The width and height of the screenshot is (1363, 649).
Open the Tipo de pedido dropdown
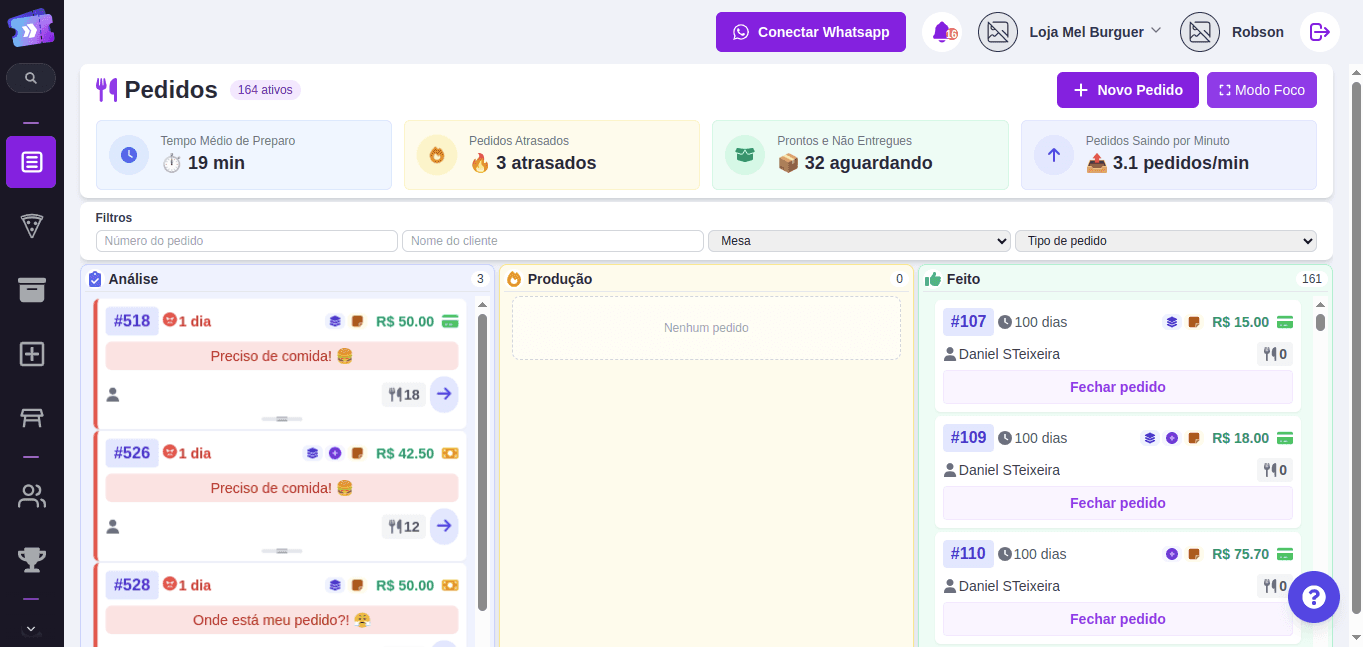point(1165,240)
